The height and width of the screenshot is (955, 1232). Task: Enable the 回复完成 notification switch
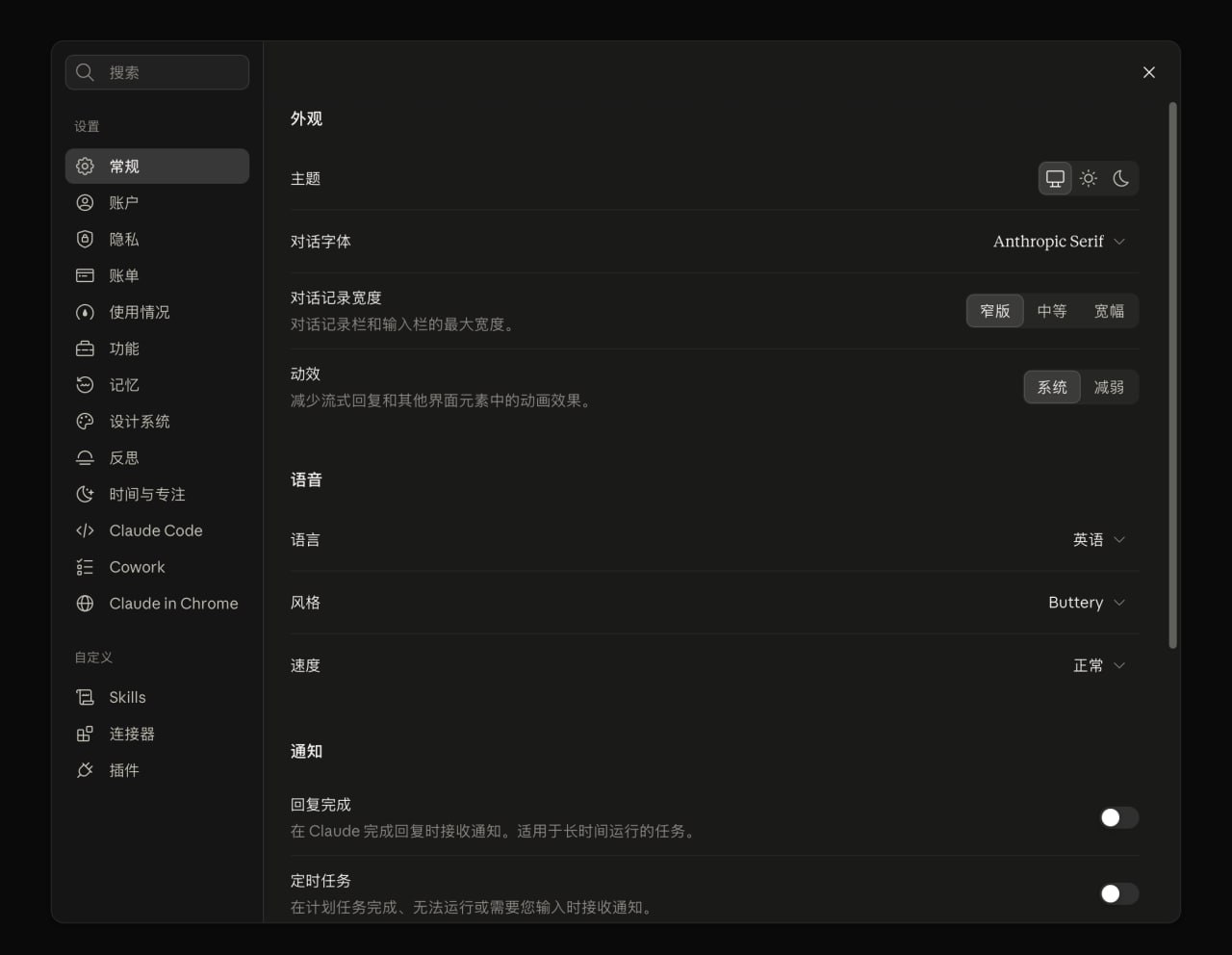1119,817
